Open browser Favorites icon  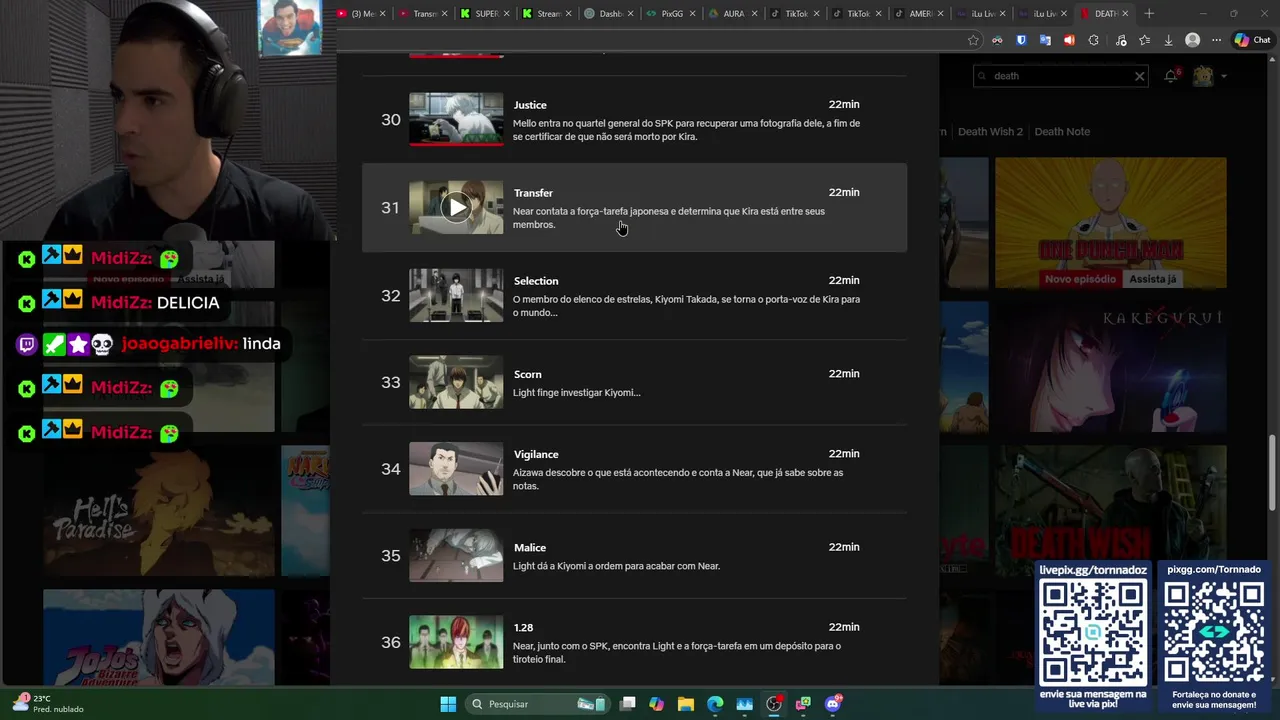[x=1144, y=40]
